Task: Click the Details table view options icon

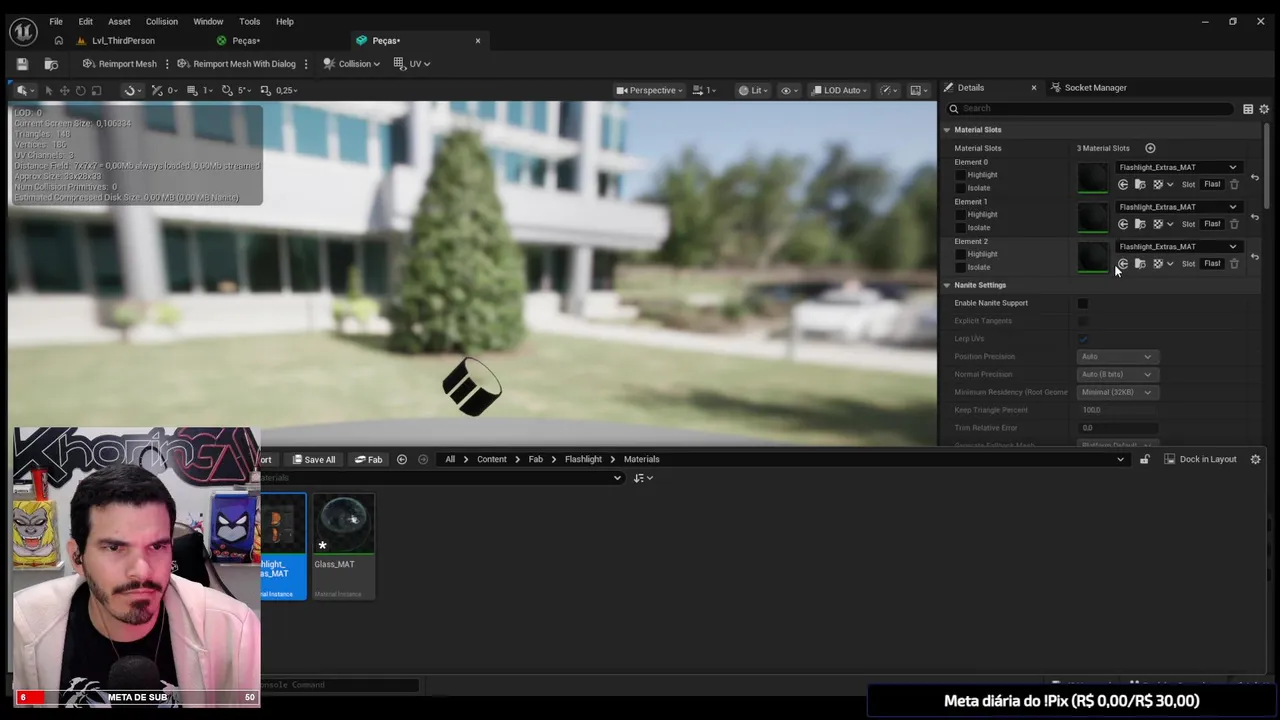Action: (x=1248, y=109)
